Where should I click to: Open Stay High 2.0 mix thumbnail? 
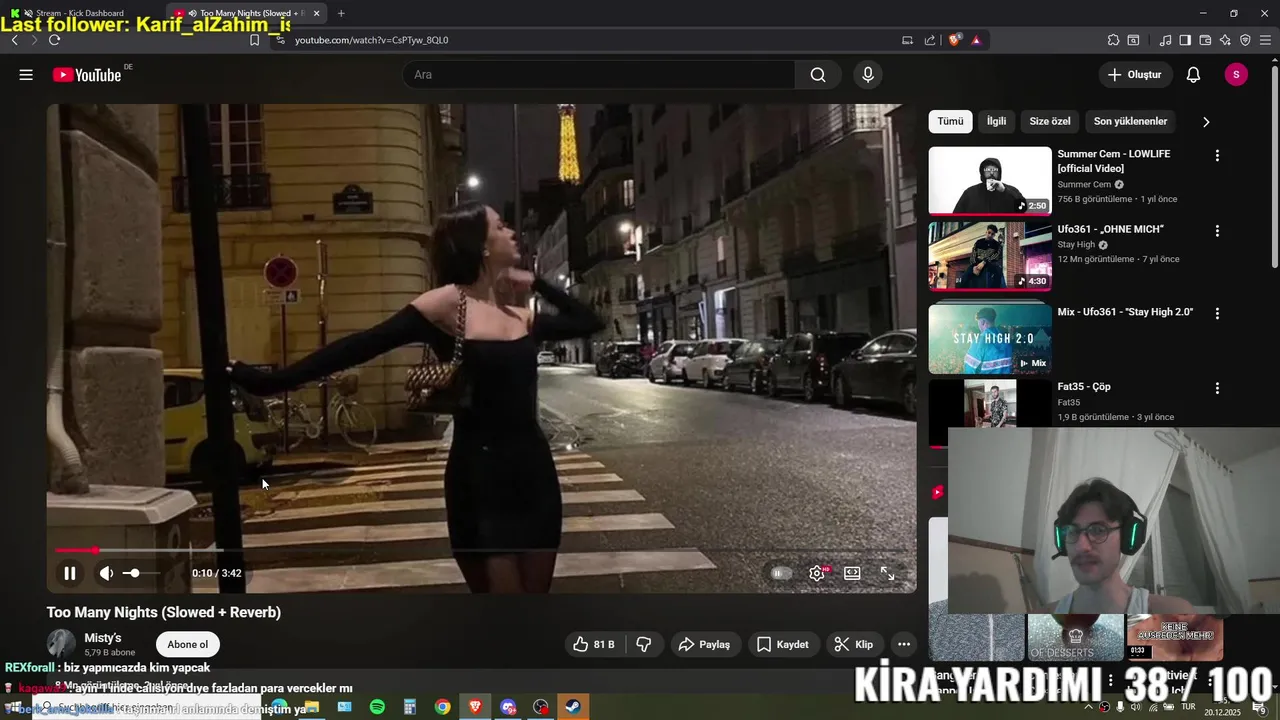[990, 338]
